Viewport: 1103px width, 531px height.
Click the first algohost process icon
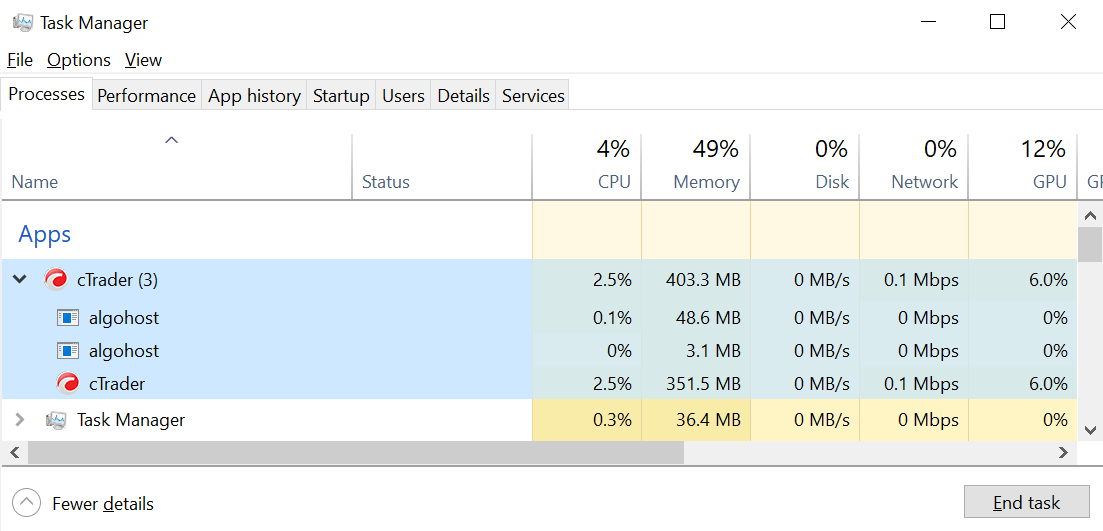68,318
